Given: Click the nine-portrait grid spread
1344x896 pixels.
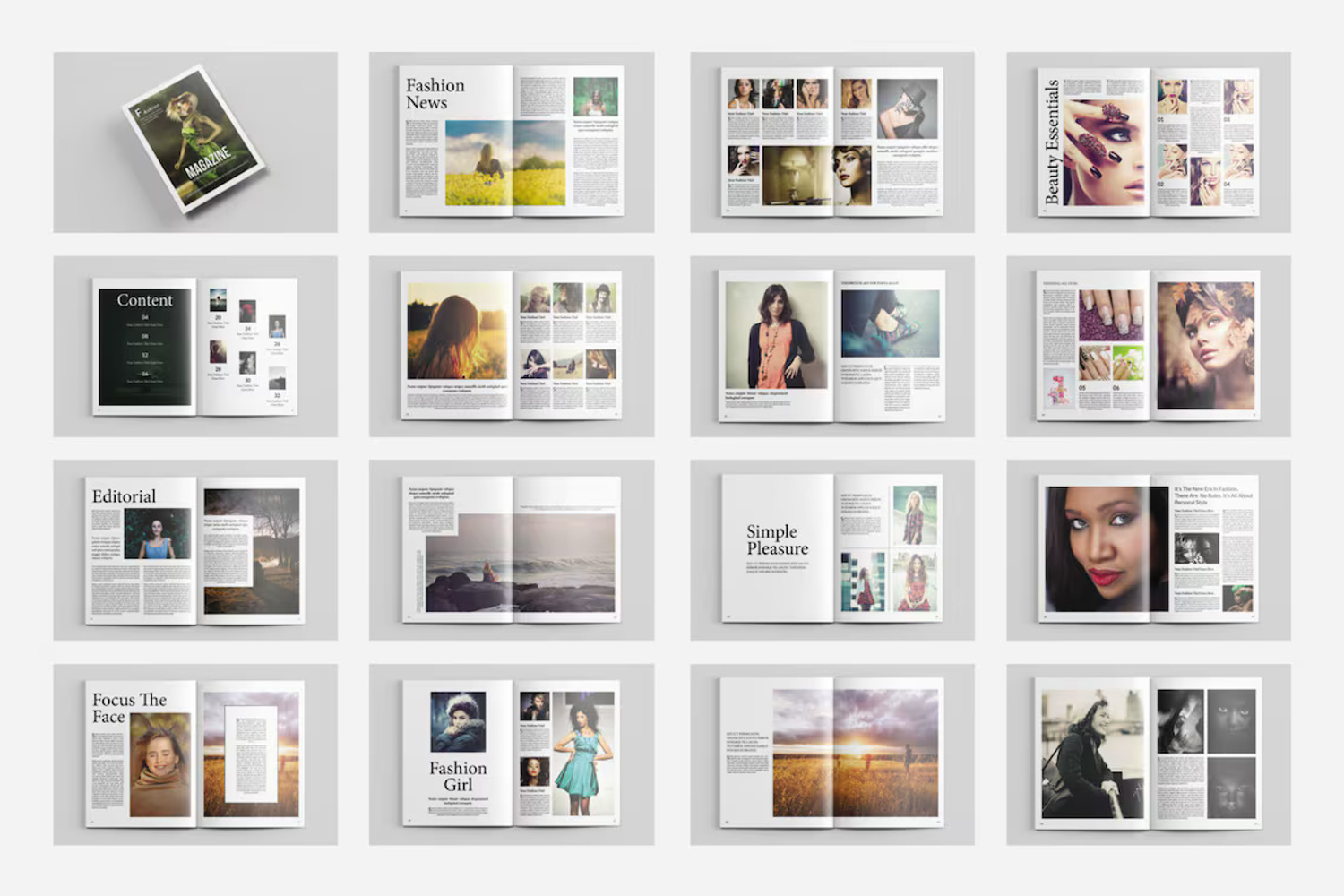Looking at the screenshot, I should point(832,142).
